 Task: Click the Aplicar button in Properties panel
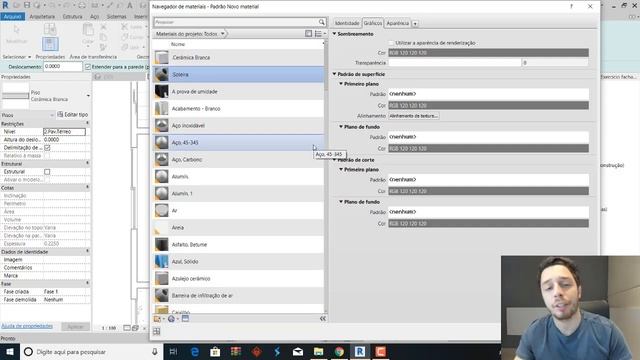point(76,327)
